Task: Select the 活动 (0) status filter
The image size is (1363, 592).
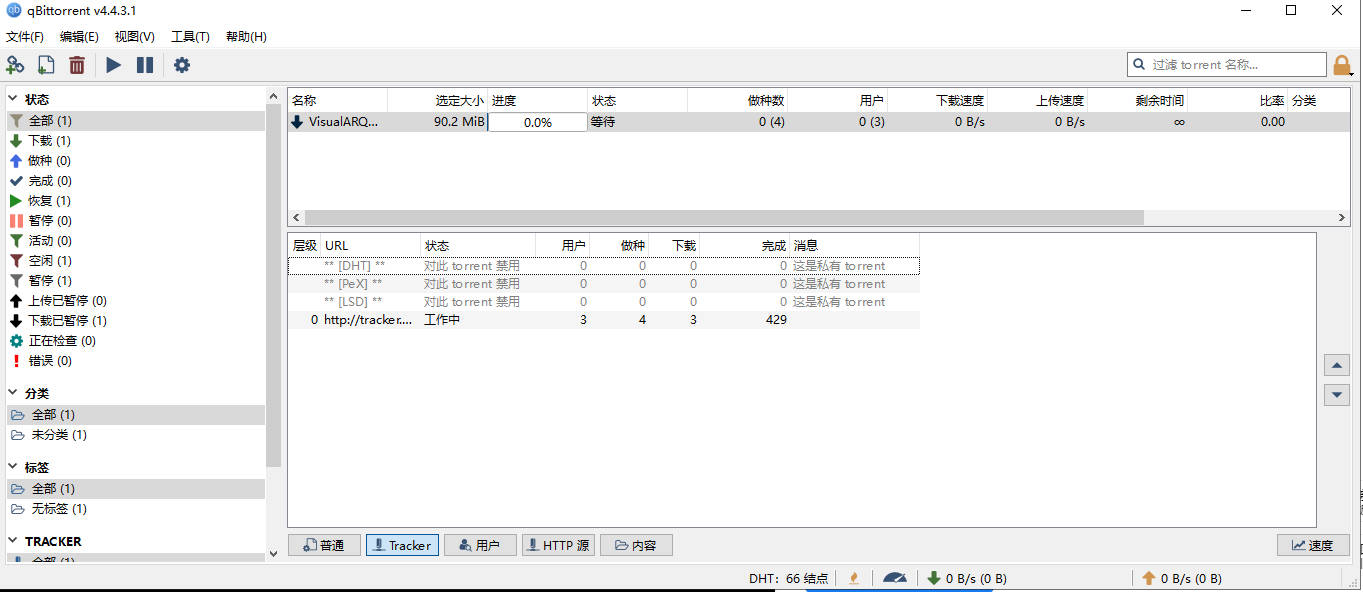Action: pos(136,241)
